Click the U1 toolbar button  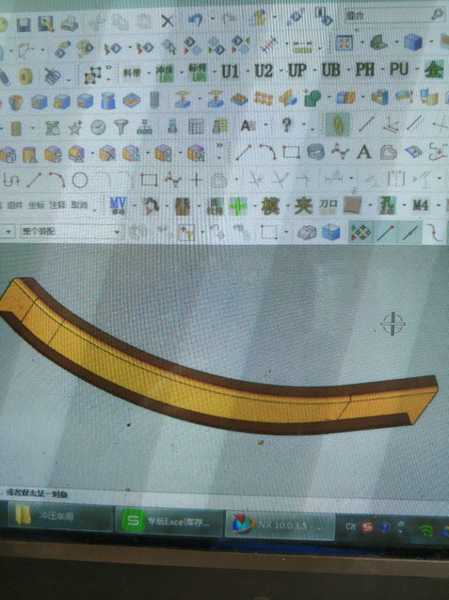230,72
